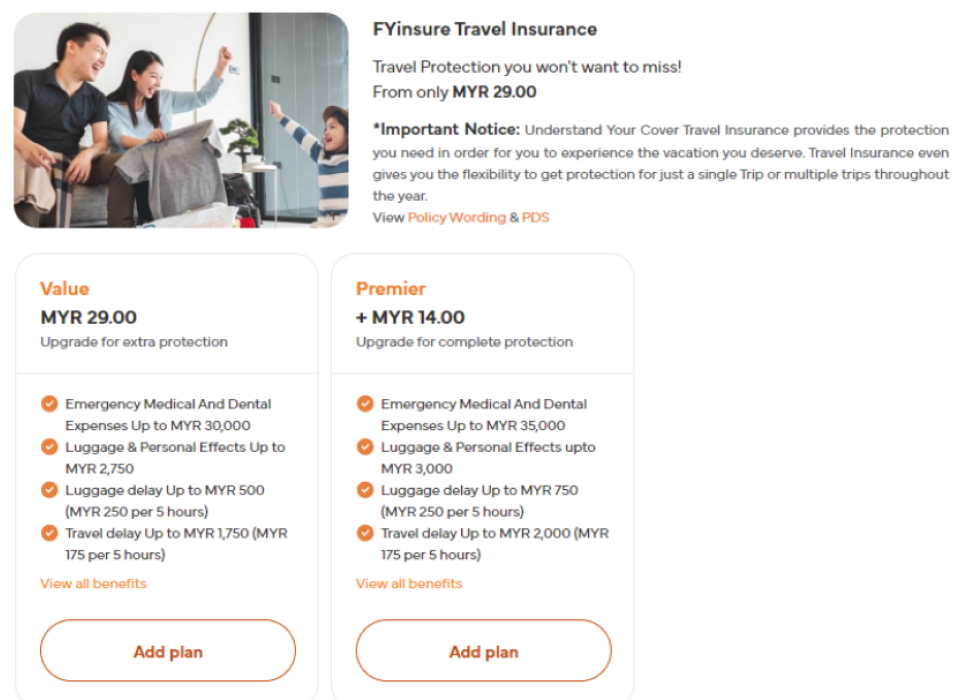Click Premier plan Emergency Medical checkmark icon
This screenshot has height=700, width=959.
coord(365,404)
